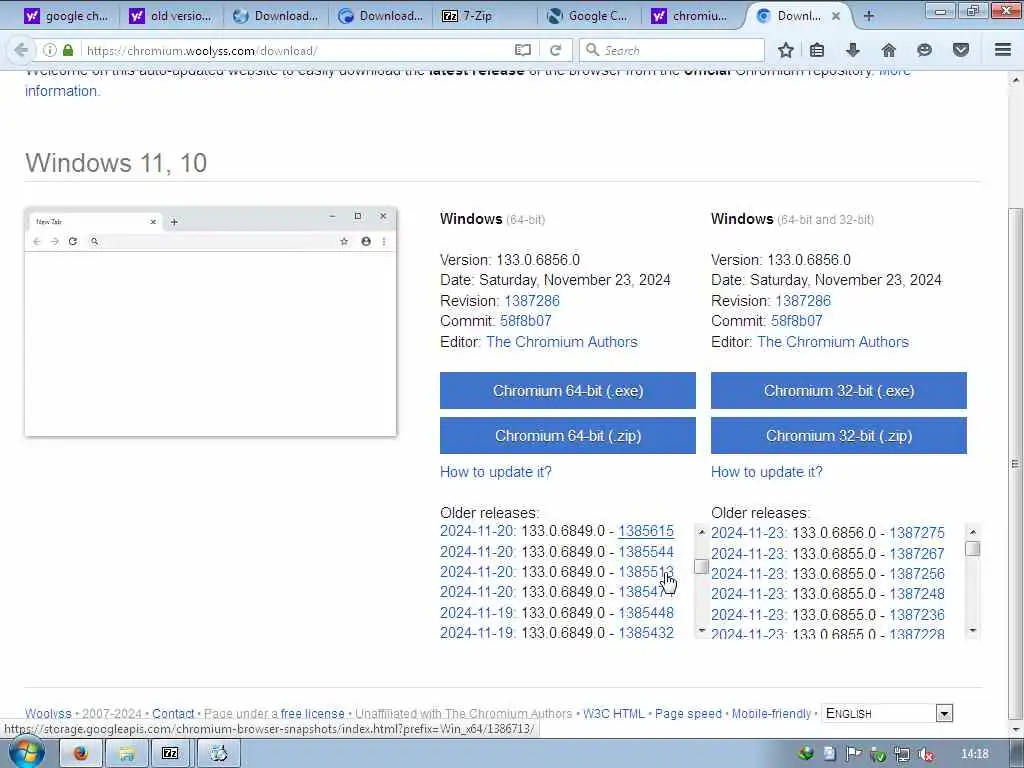
Task: Open the Contact link in footer
Action: coord(173,713)
